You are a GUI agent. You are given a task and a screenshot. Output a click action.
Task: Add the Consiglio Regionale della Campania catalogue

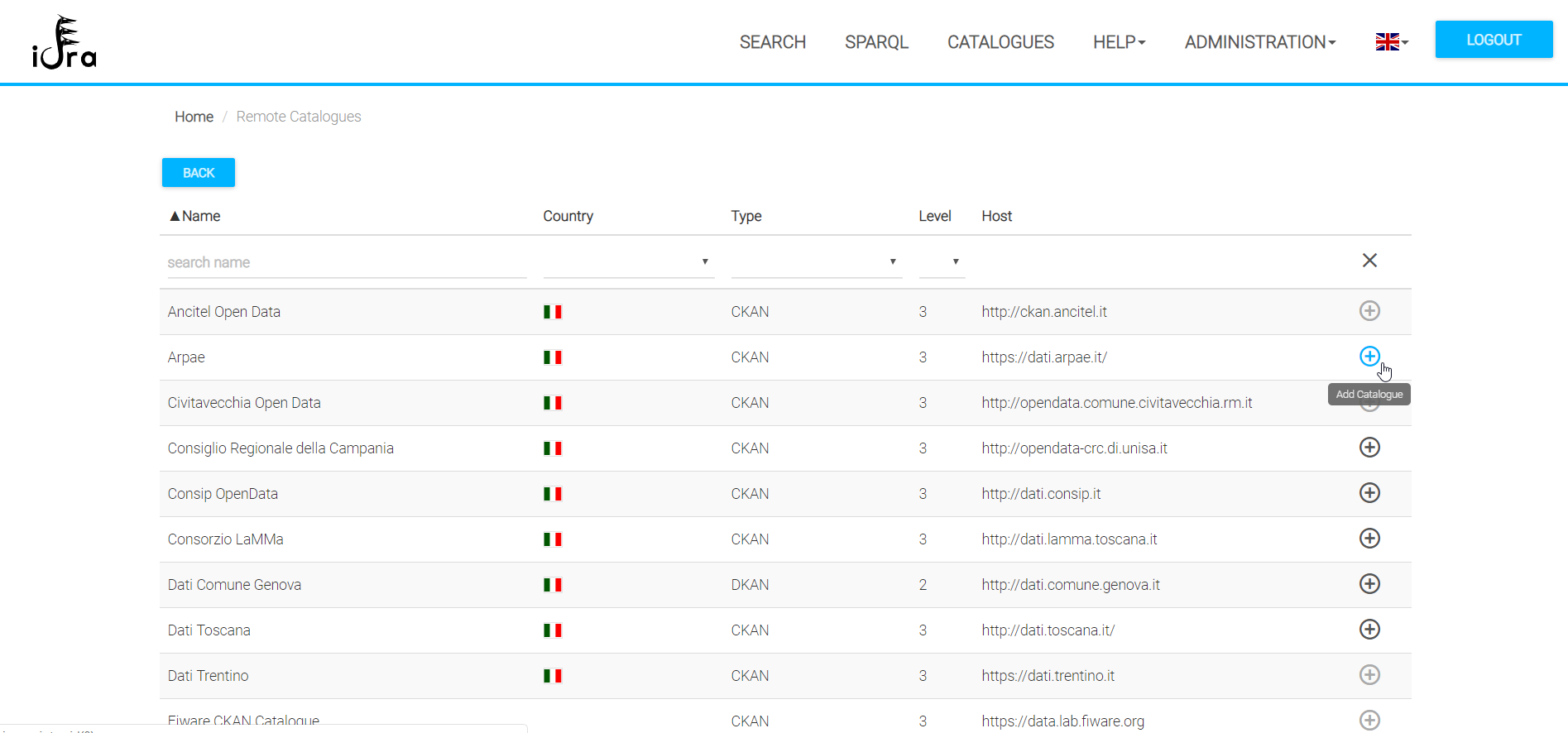click(1369, 448)
